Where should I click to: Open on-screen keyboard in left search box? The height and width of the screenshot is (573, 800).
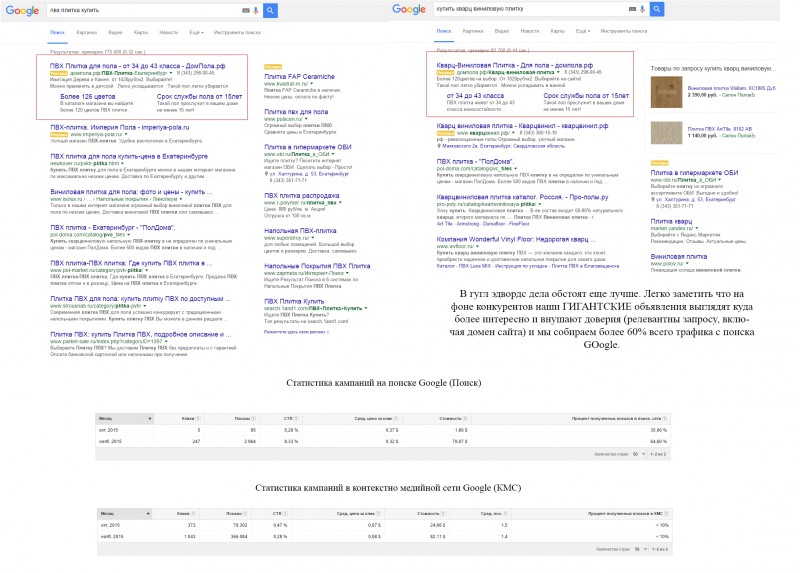pos(246,10)
